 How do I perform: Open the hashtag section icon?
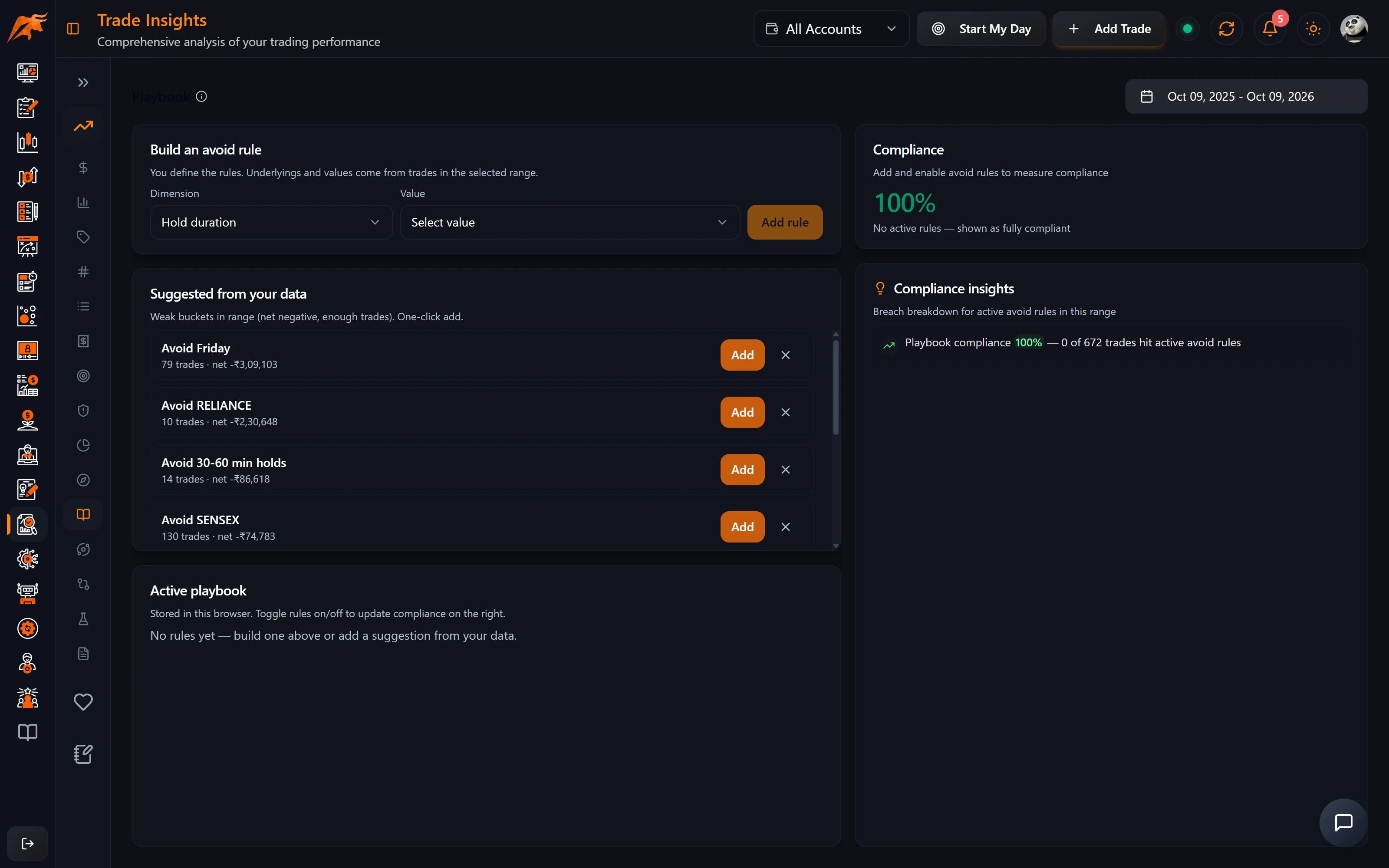(x=83, y=272)
